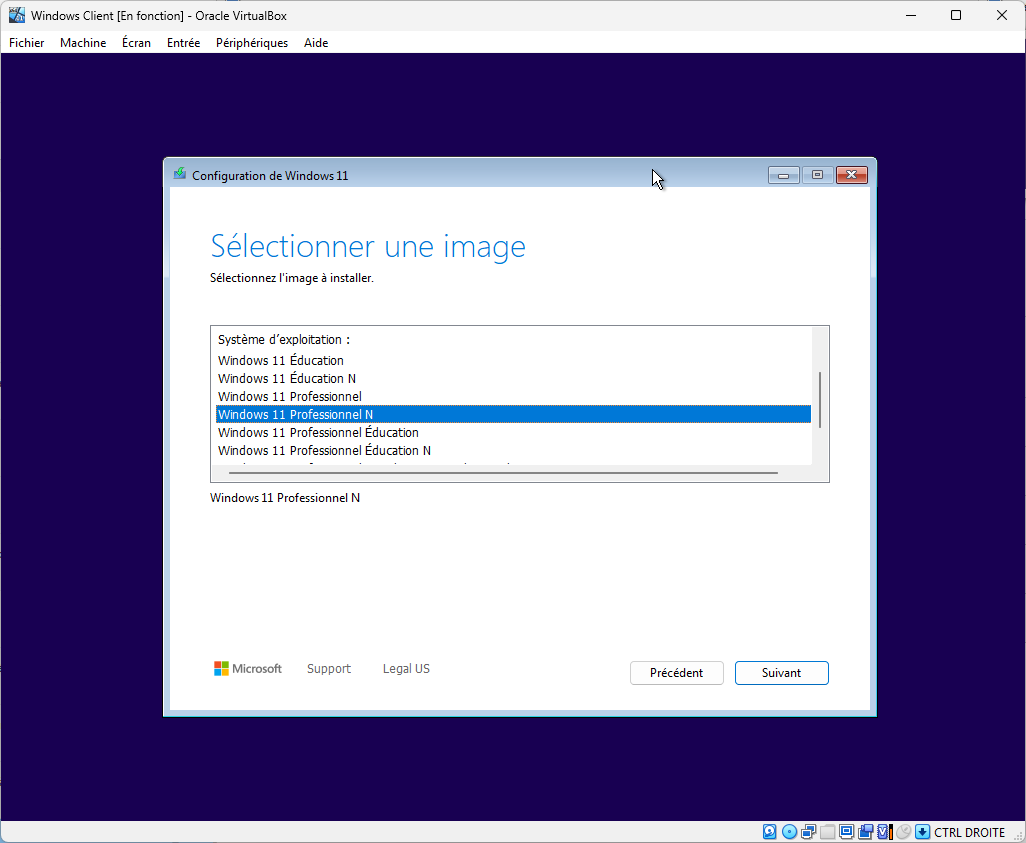The image size is (1026, 843).
Task: Open the Écran menu
Action: [136, 43]
